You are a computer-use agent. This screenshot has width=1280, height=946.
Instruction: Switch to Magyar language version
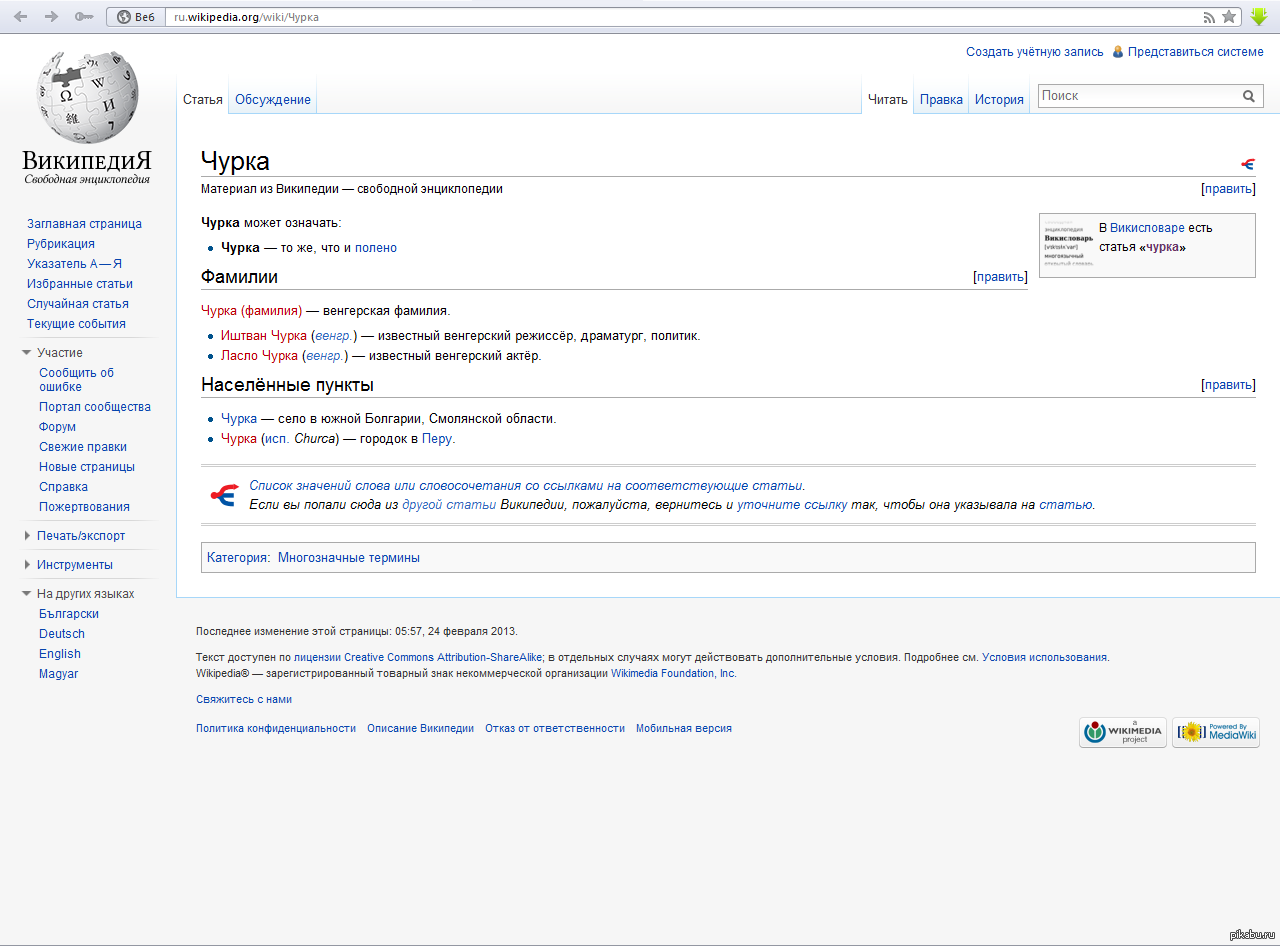click(x=59, y=674)
